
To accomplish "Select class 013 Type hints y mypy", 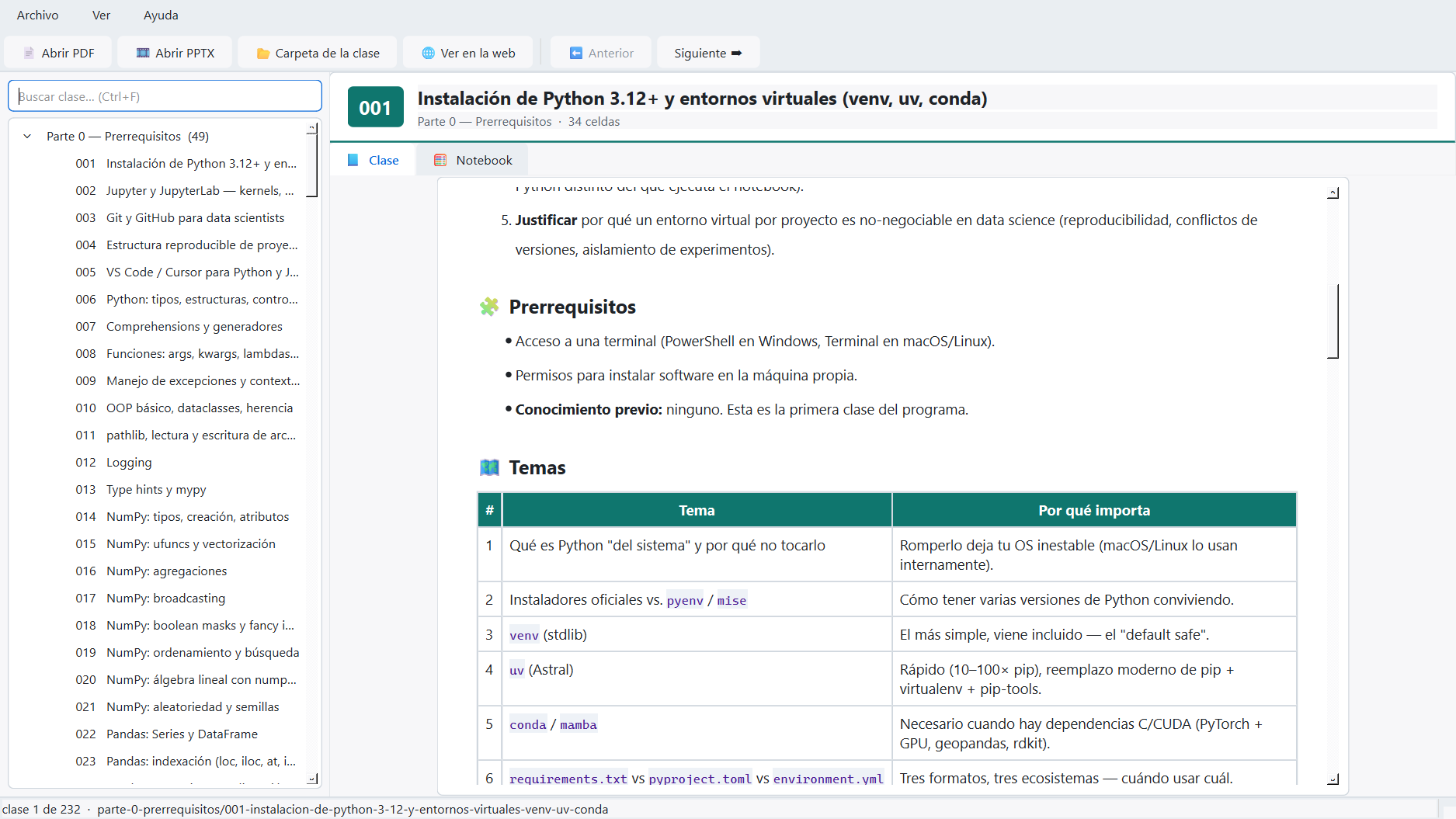I will pos(186,489).
